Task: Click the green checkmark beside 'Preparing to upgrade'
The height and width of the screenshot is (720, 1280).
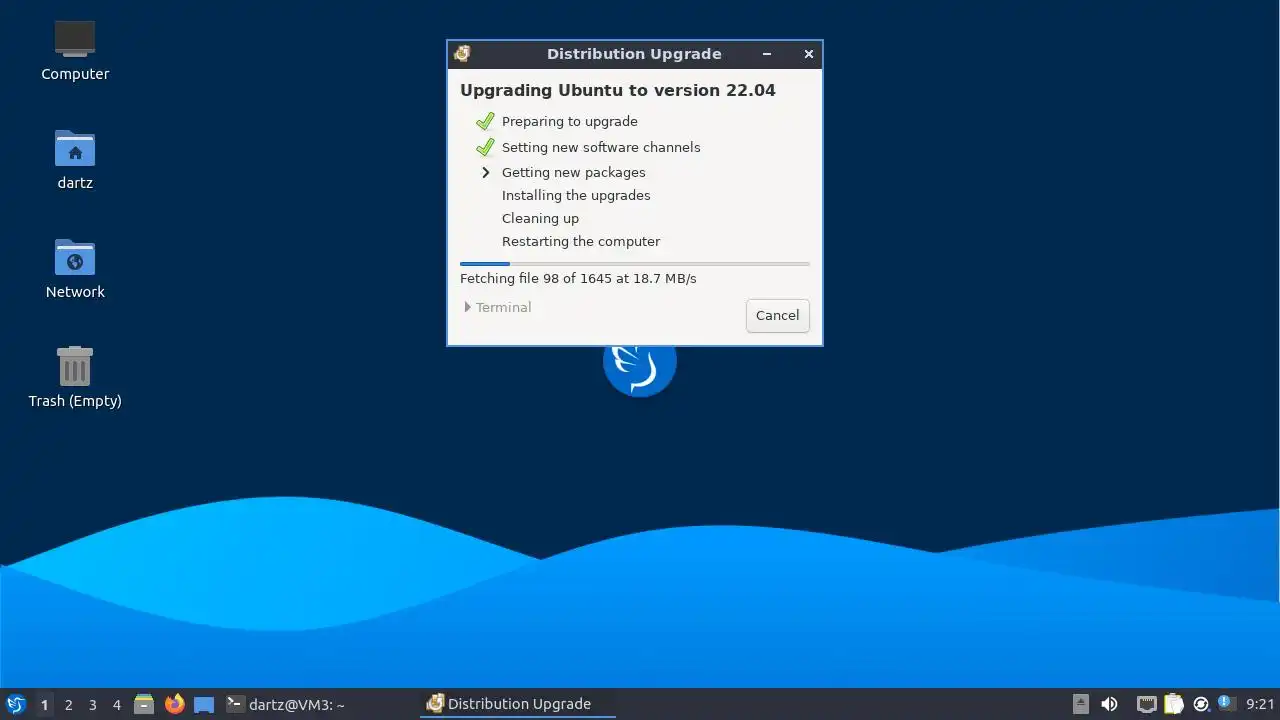Action: tap(485, 121)
